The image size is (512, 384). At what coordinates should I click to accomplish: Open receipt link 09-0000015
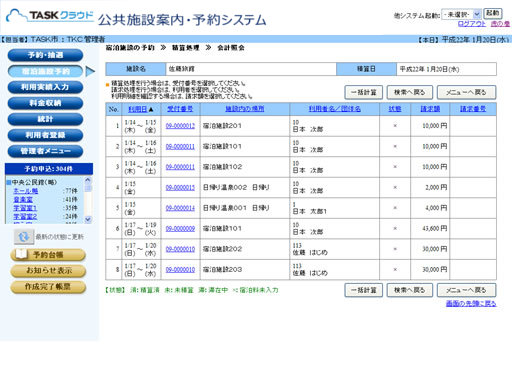click(180, 188)
